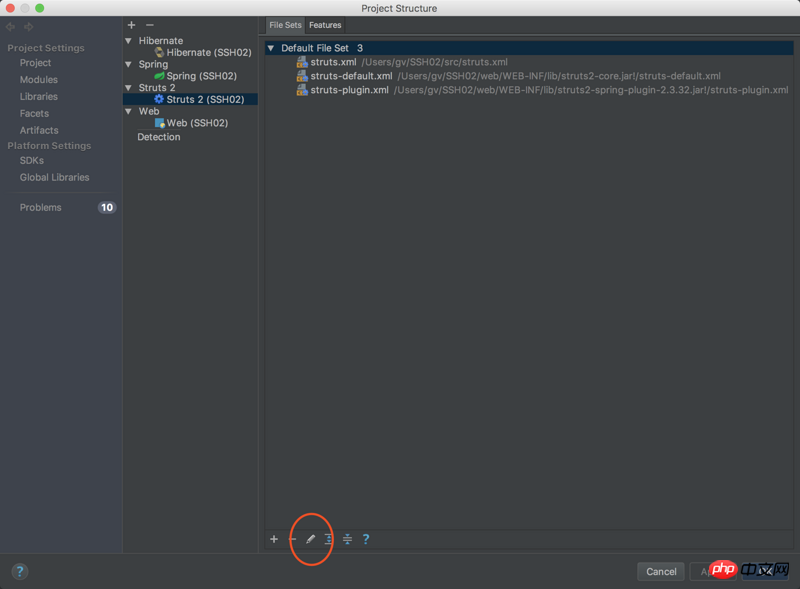800x589 pixels.
Task: Open Modules settings
Action: pos(39,80)
